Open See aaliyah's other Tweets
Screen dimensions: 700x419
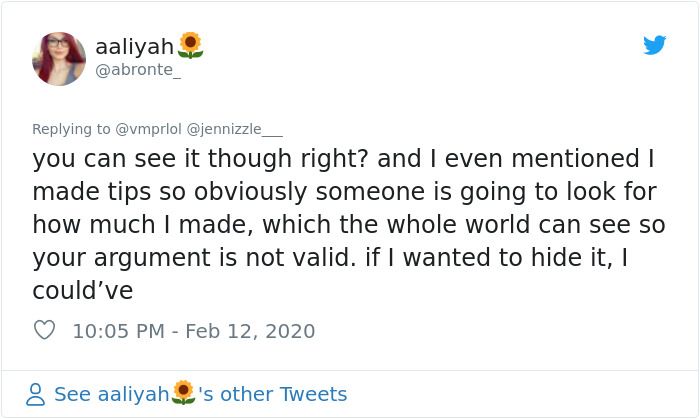pos(200,394)
